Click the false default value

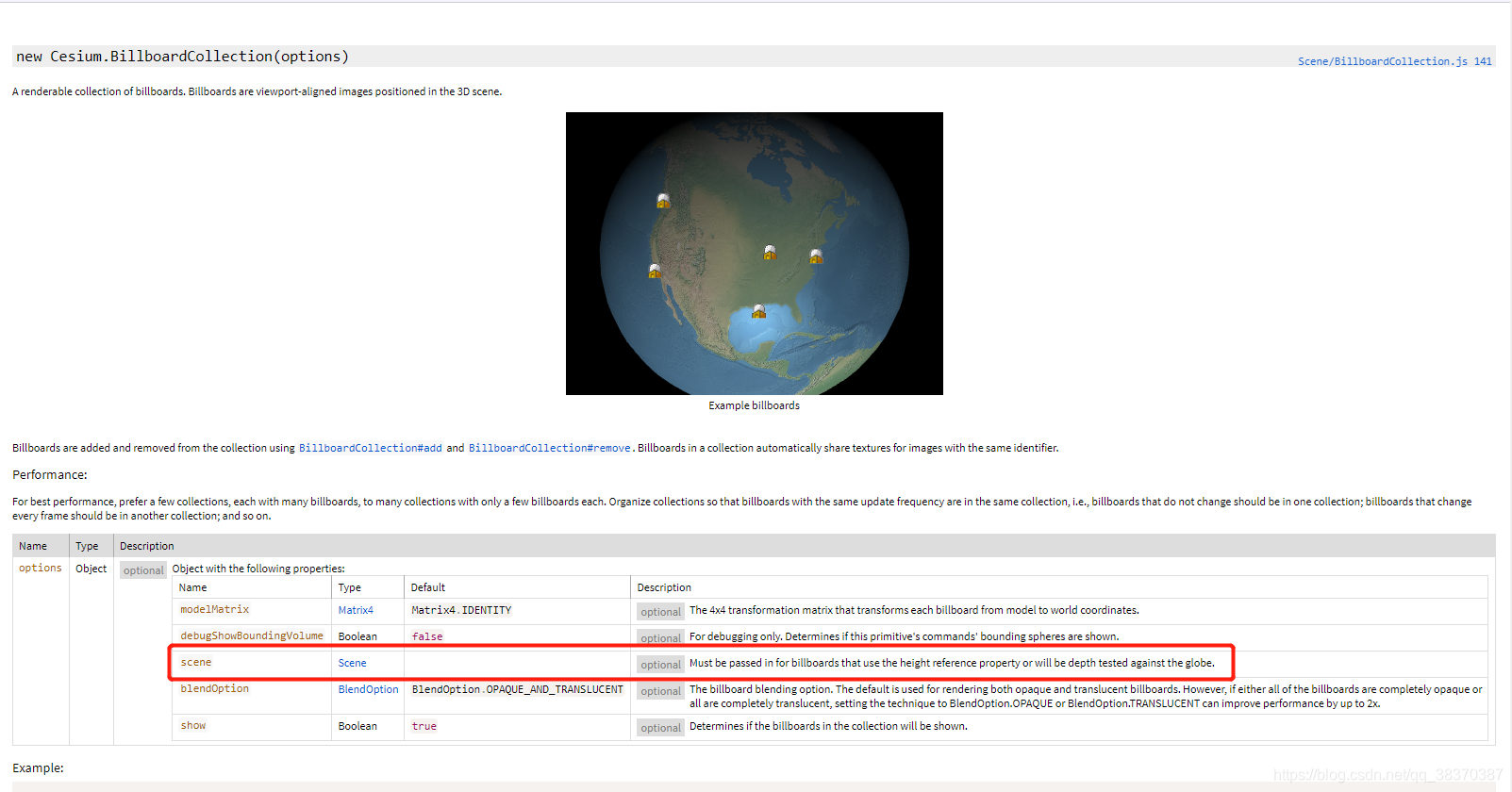426,636
